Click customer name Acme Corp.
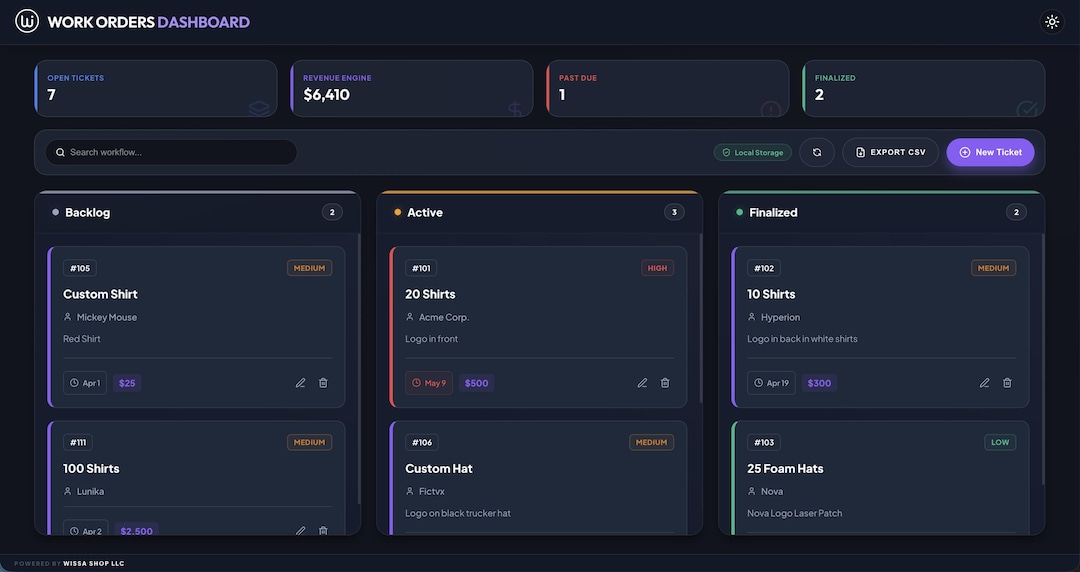 tap(444, 317)
